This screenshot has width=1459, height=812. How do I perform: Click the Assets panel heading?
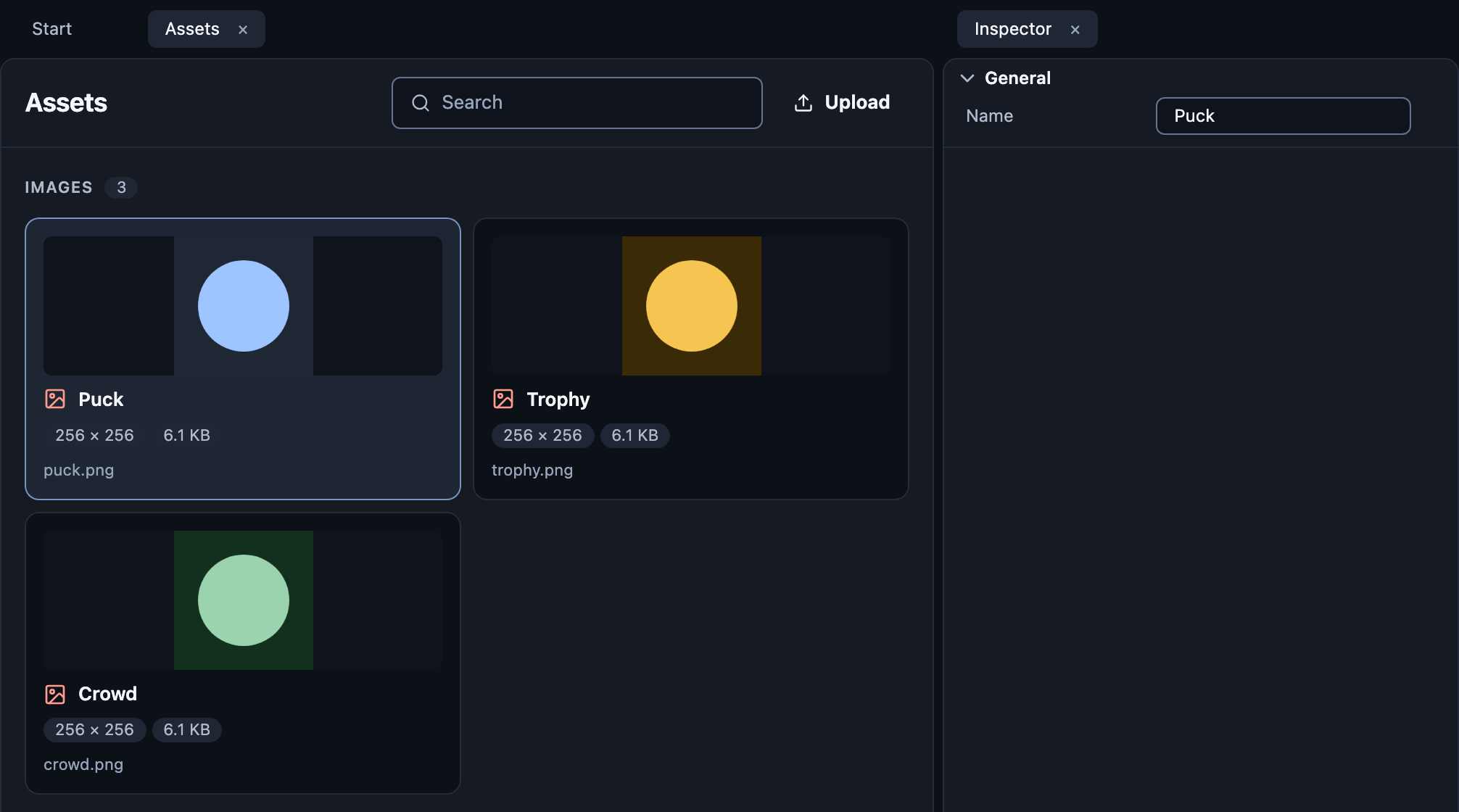(x=66, y=103)
